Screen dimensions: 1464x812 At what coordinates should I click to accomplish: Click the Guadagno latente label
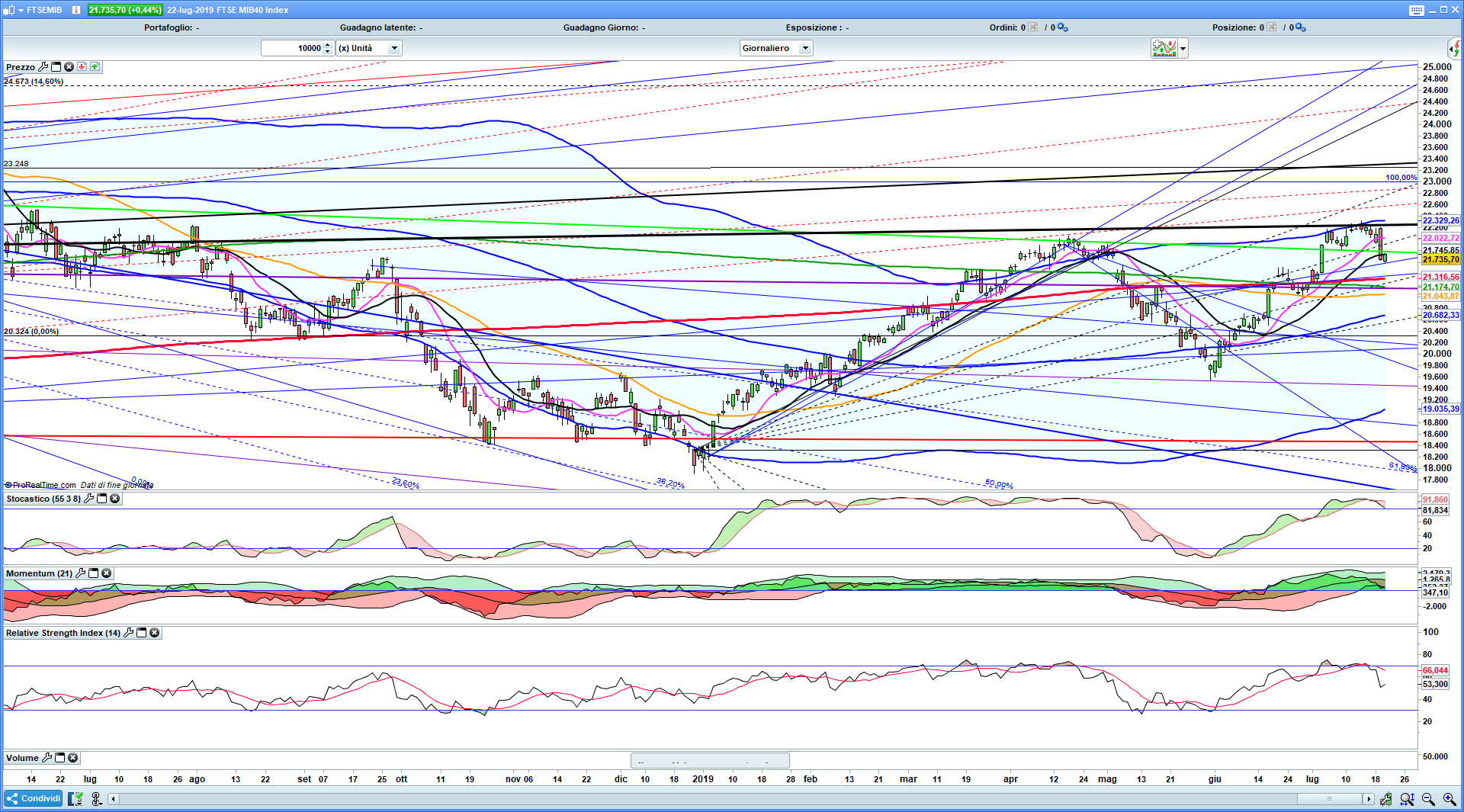tap(381, 27)
